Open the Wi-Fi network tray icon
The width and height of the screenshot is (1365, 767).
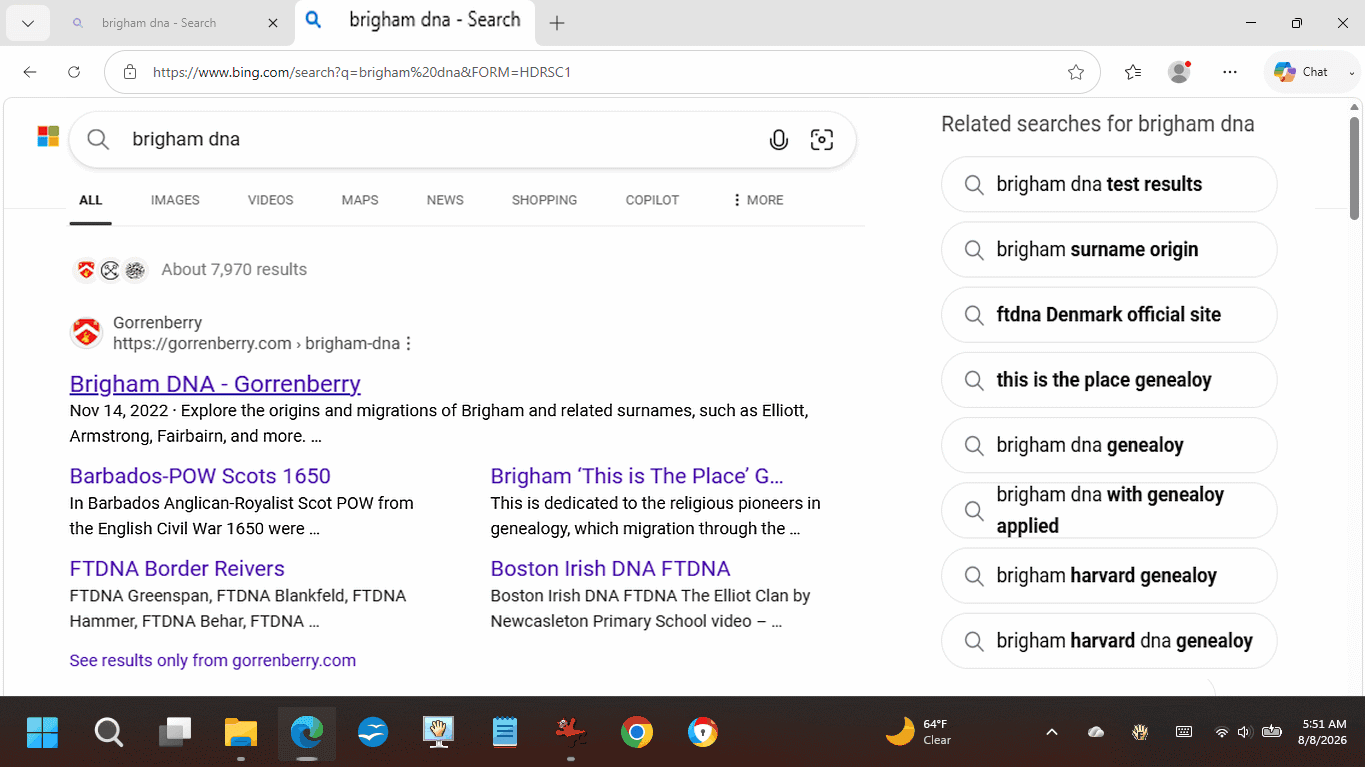1221,732
